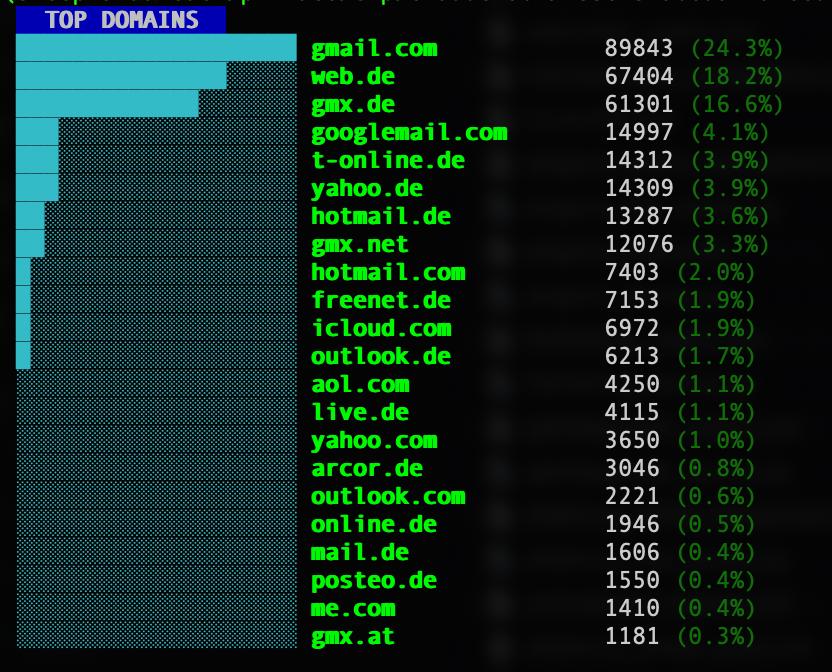Select googlemail.com in the list

409,133
